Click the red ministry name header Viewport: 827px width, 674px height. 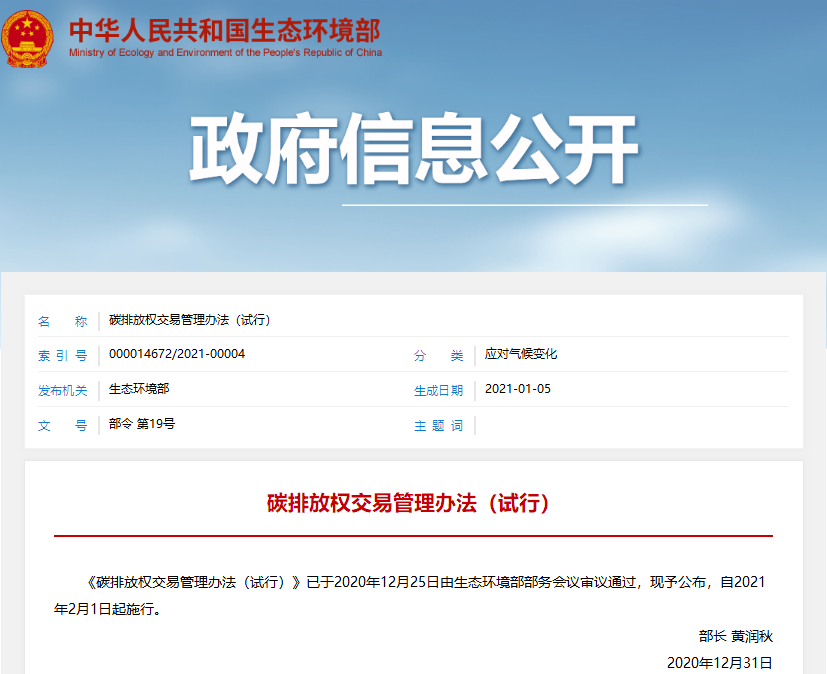(225, 28)
